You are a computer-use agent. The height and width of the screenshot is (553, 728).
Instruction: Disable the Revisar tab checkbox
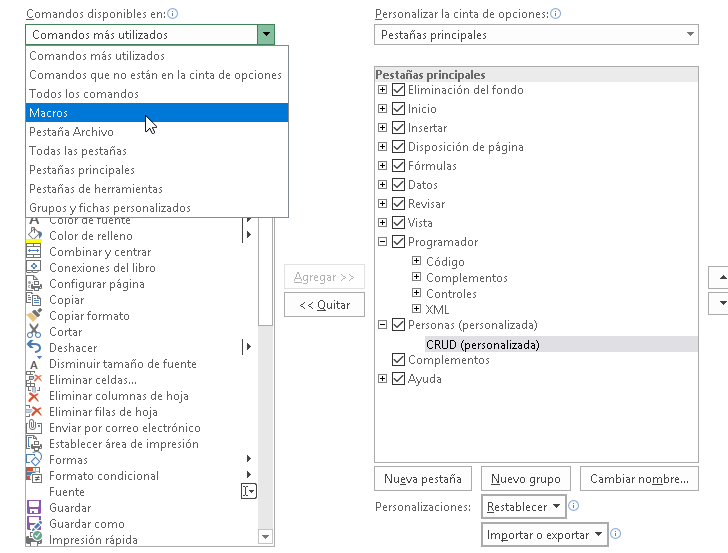(399, 203)
